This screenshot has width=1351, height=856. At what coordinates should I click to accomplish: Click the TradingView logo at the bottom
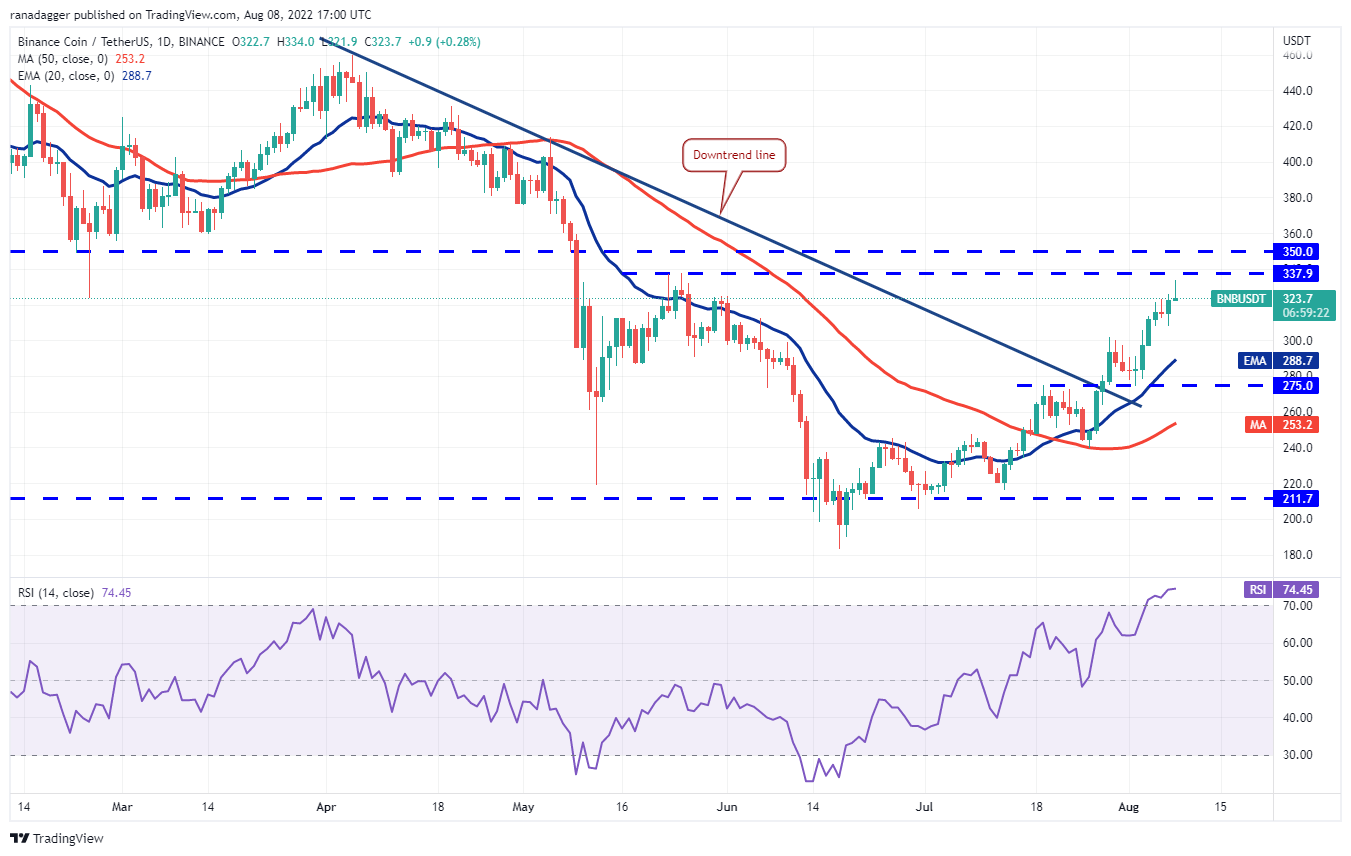coord(57,838)
